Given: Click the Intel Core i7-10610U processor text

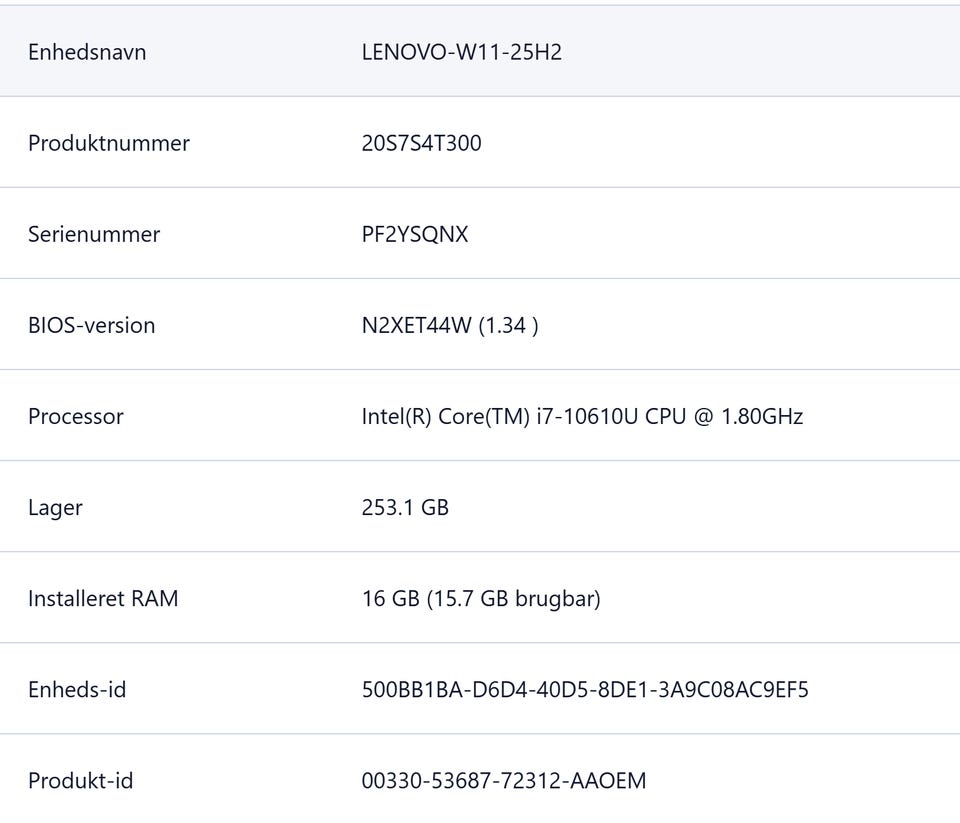Looking at the screenshot, I should coord(582,416).
